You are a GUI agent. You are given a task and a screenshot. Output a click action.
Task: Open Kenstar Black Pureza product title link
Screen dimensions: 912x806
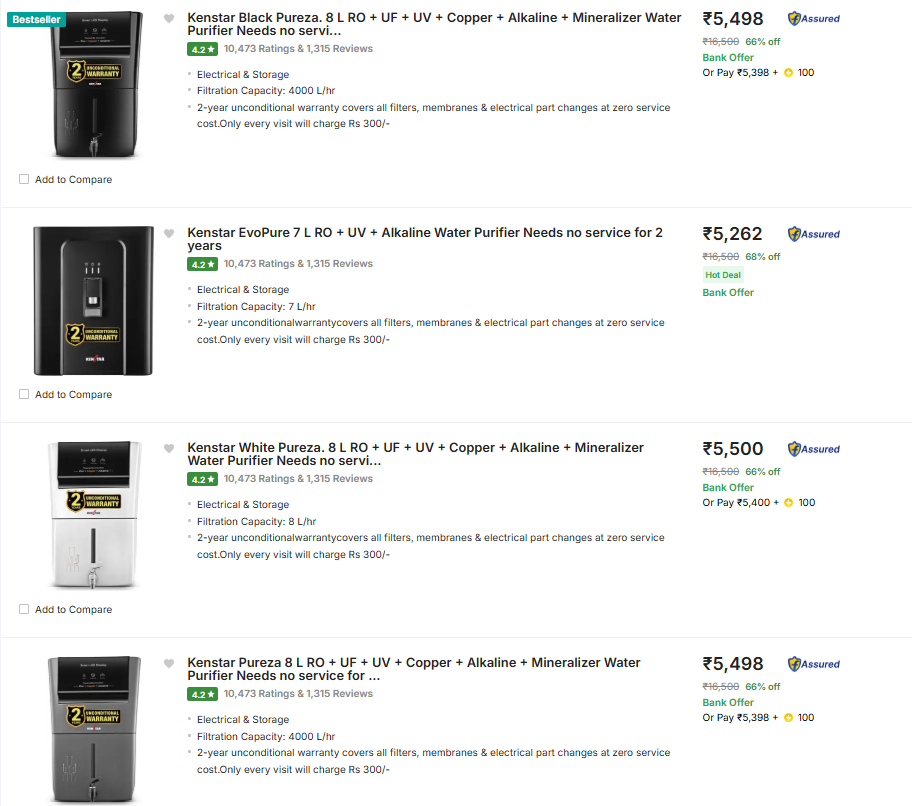point(434,24)
